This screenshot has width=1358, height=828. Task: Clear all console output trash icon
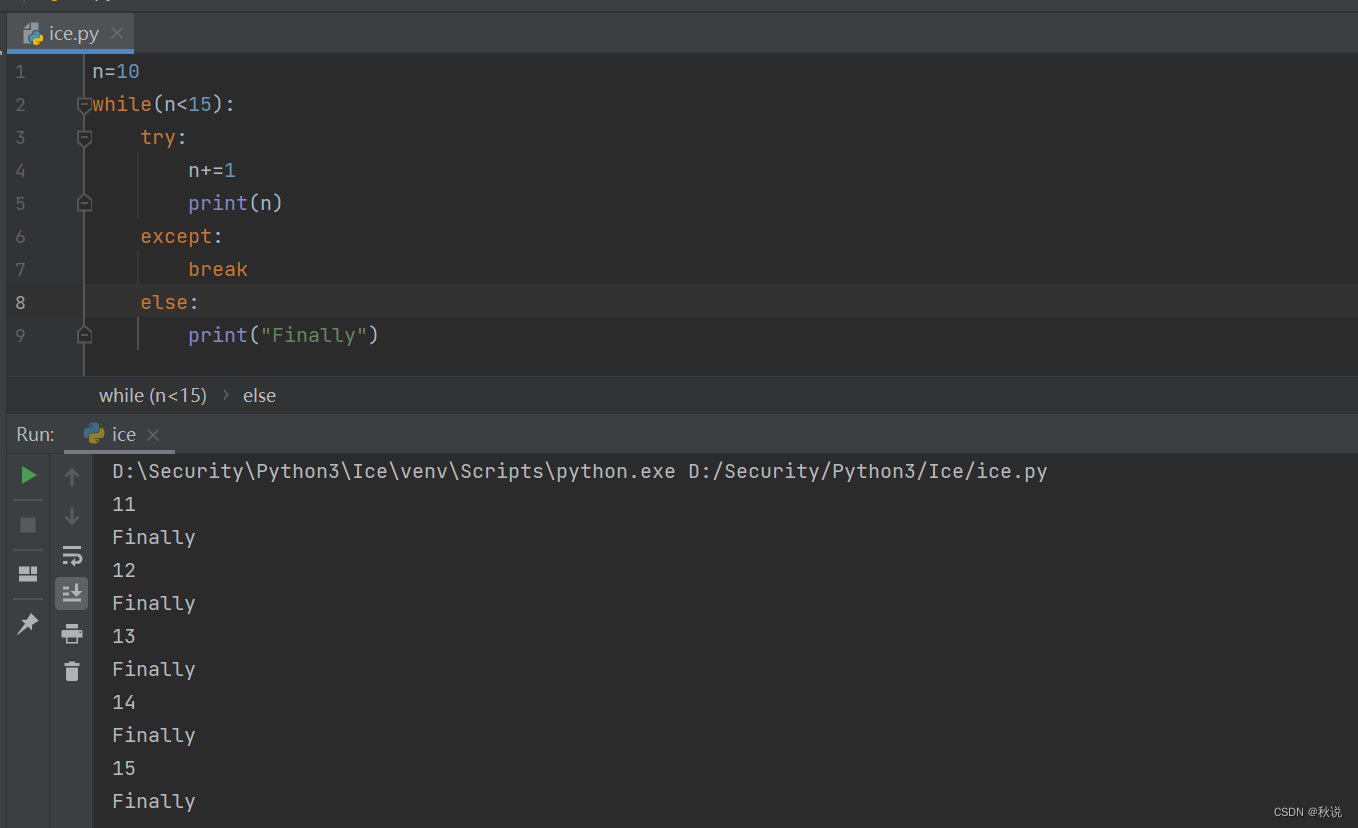pyautogui.click(x=72, y=671)
